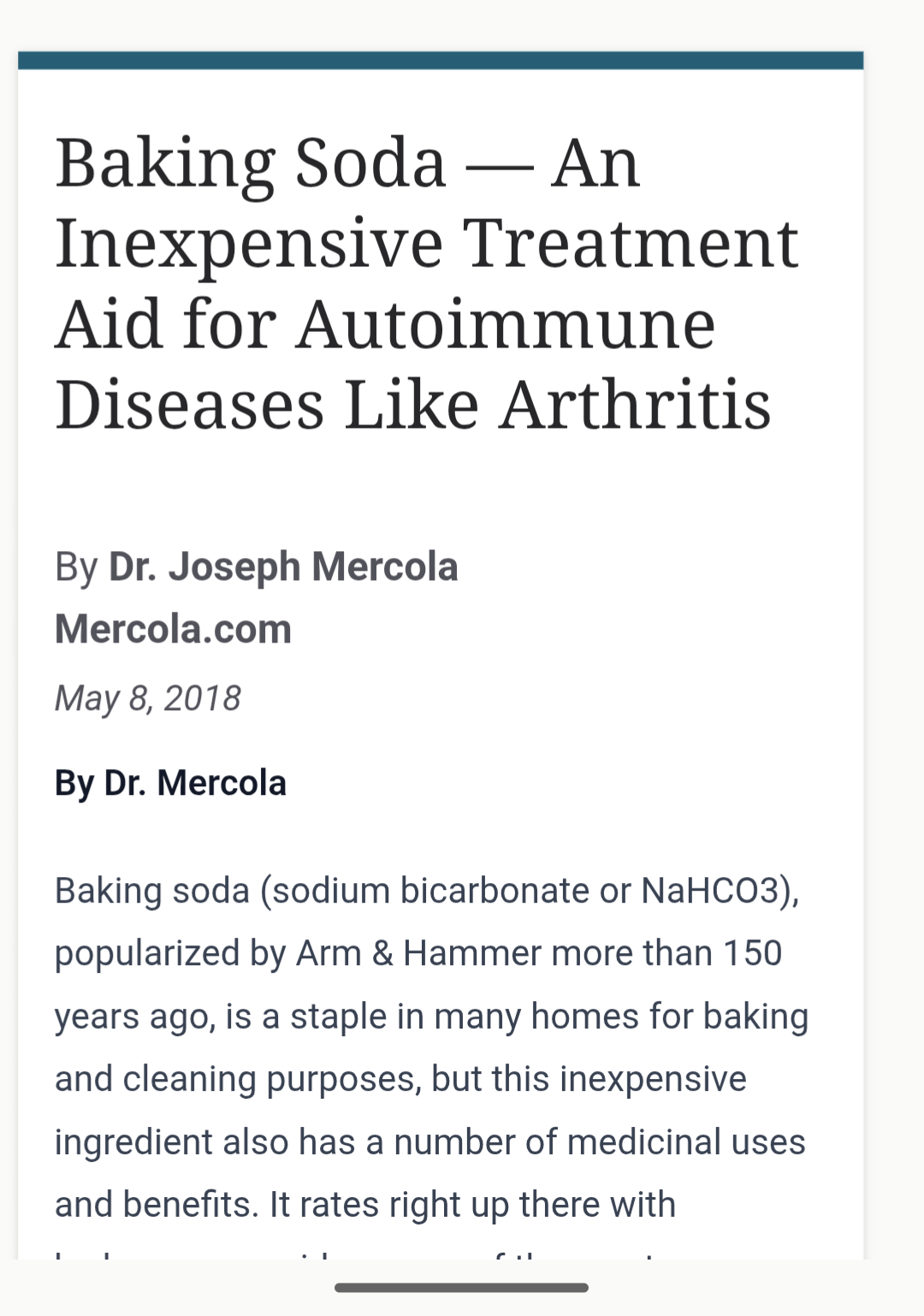Click the article headline about Baking Soda
924x1316 pixels.
(426, 282)
